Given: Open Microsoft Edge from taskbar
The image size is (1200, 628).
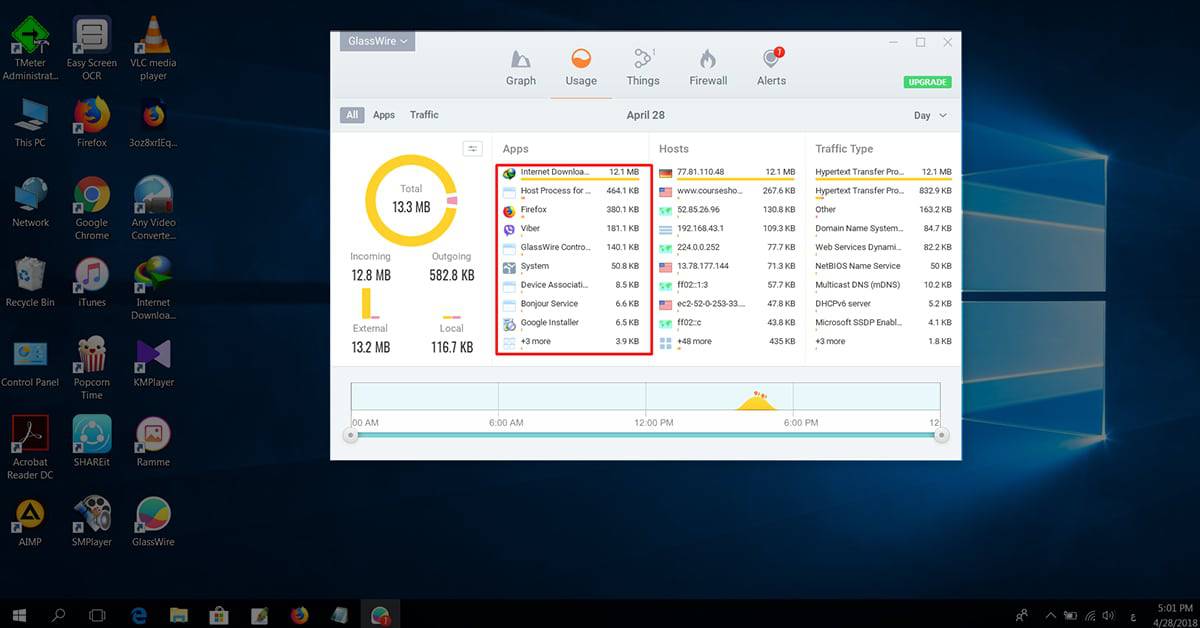Looking at the screenshot, I should (x=138, y=614).
